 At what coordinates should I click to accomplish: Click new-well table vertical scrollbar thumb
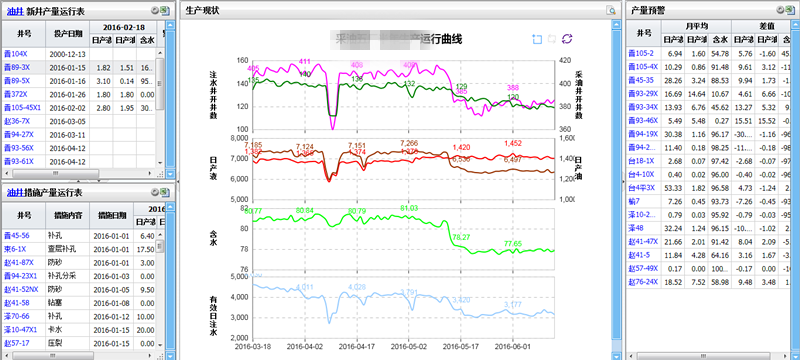(160, 84)
